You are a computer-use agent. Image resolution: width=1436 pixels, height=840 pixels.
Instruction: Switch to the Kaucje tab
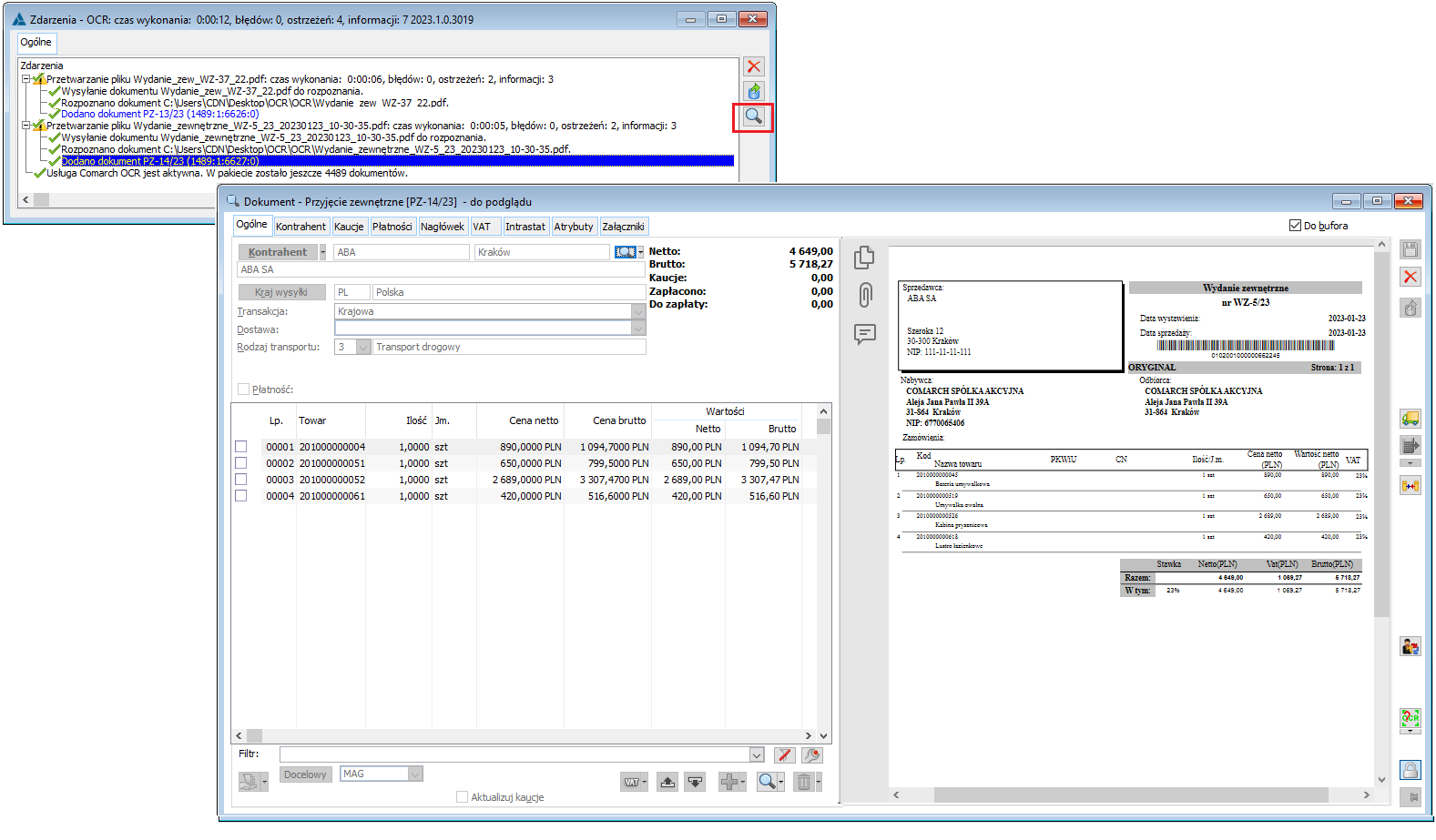[x=349, y=227]
